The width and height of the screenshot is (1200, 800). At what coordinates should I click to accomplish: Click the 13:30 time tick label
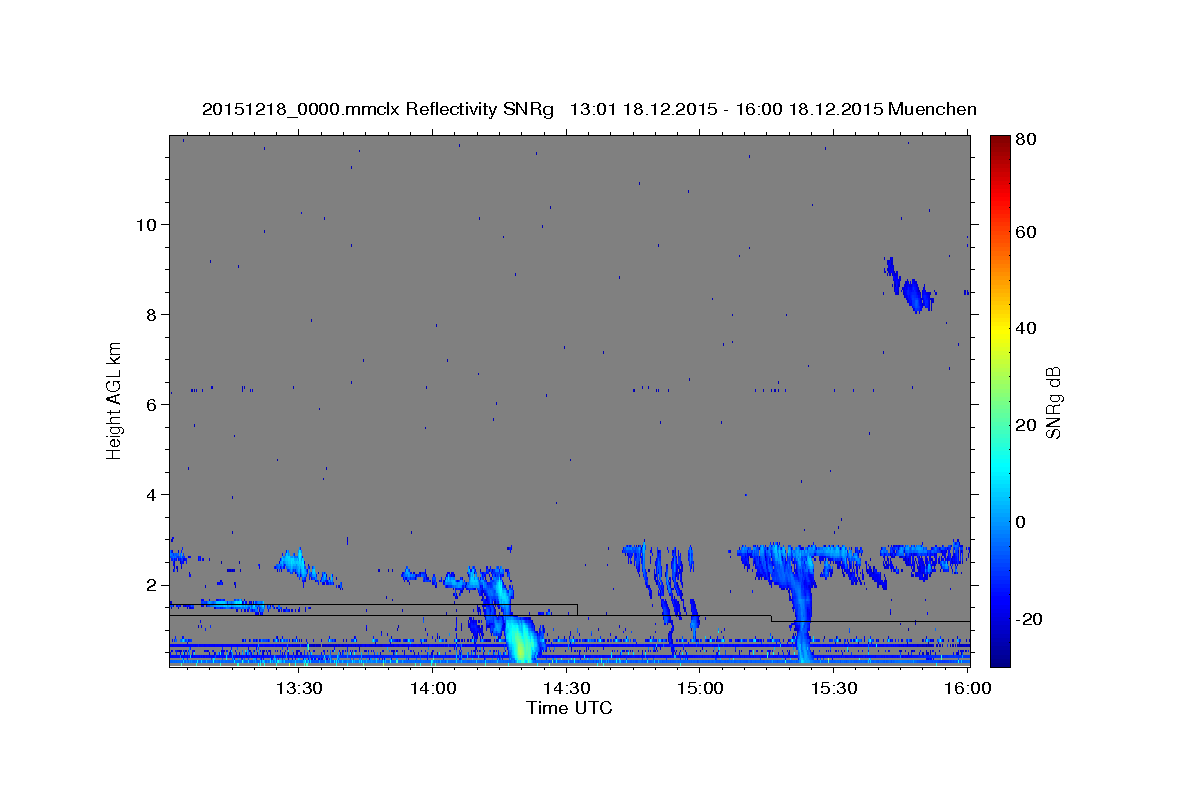pyautogui.click(x=299, y=688)
